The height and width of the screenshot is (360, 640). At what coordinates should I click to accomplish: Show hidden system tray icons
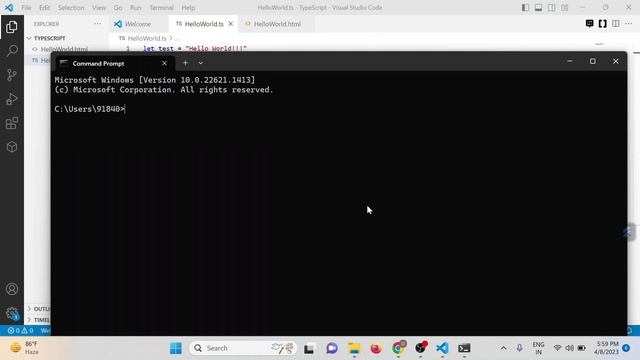503,348
